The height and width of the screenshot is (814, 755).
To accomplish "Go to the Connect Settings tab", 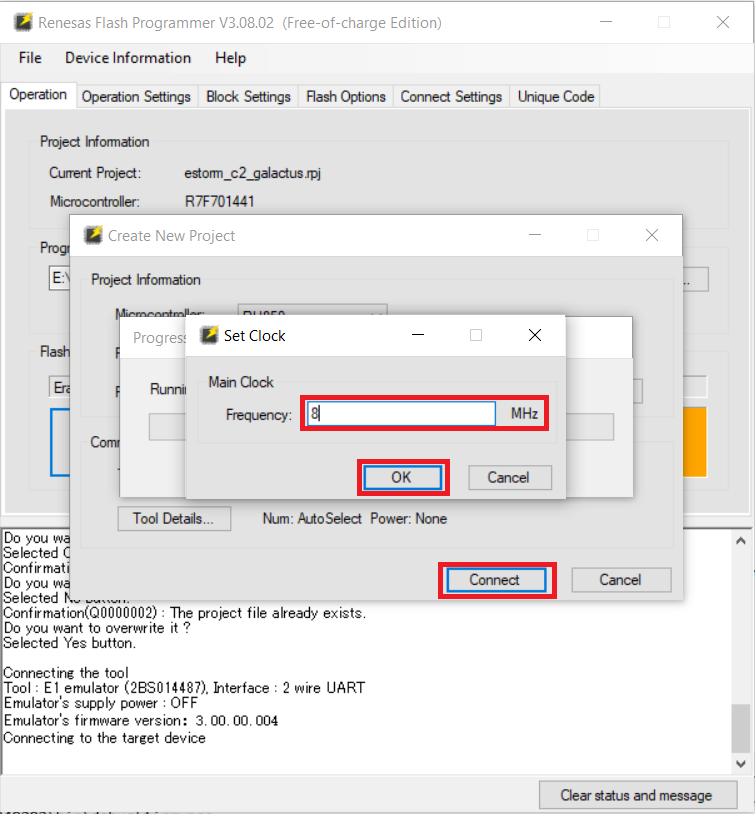I will pyautogui.click(x=451, y=97).
